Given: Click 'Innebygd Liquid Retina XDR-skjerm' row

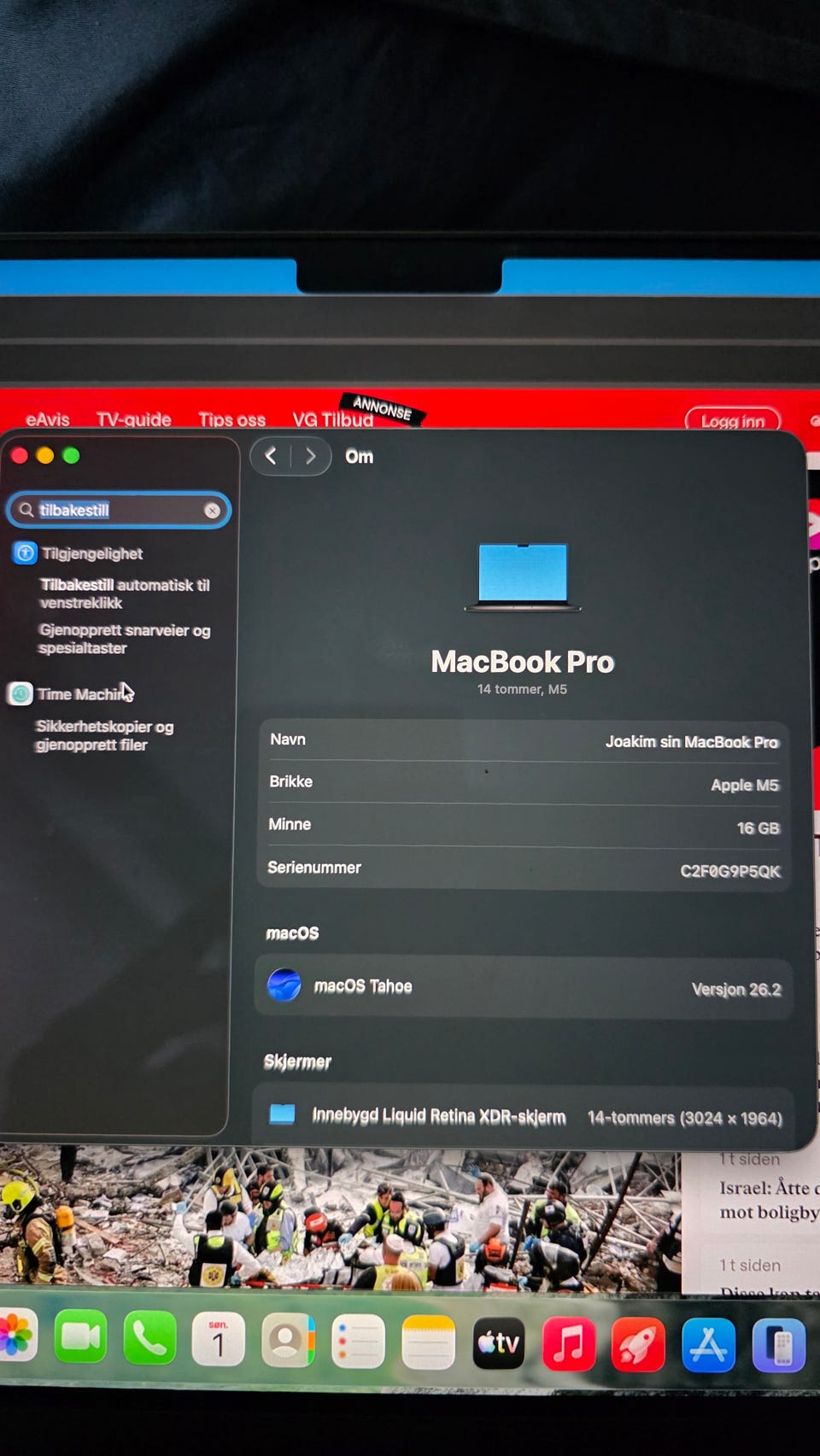Looking at the screenshot, I should click(x=524, y=1116).
